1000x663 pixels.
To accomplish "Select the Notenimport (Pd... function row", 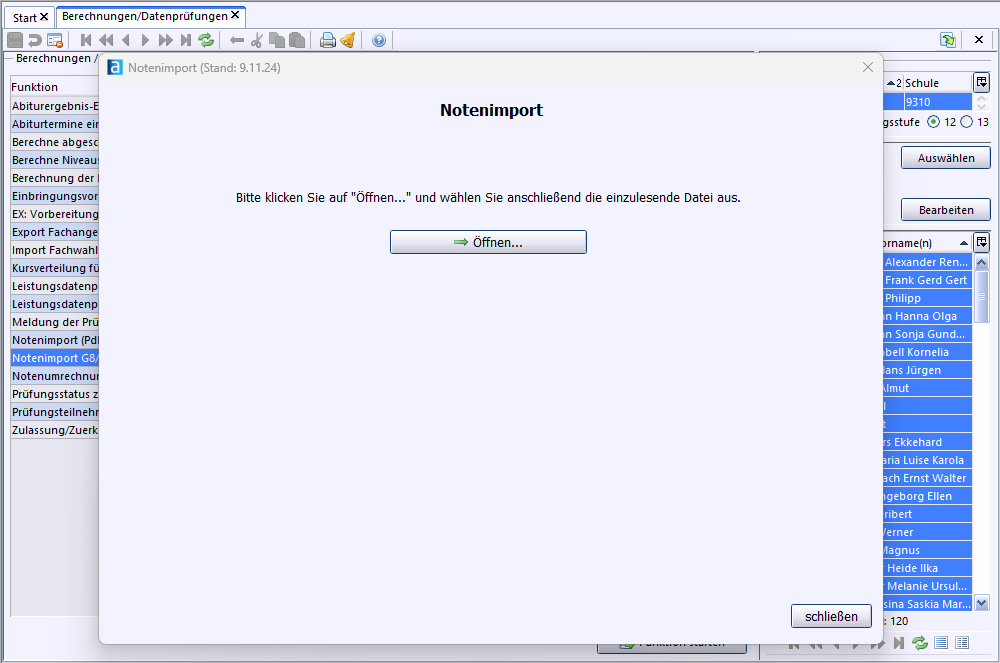I will (55, 340).
